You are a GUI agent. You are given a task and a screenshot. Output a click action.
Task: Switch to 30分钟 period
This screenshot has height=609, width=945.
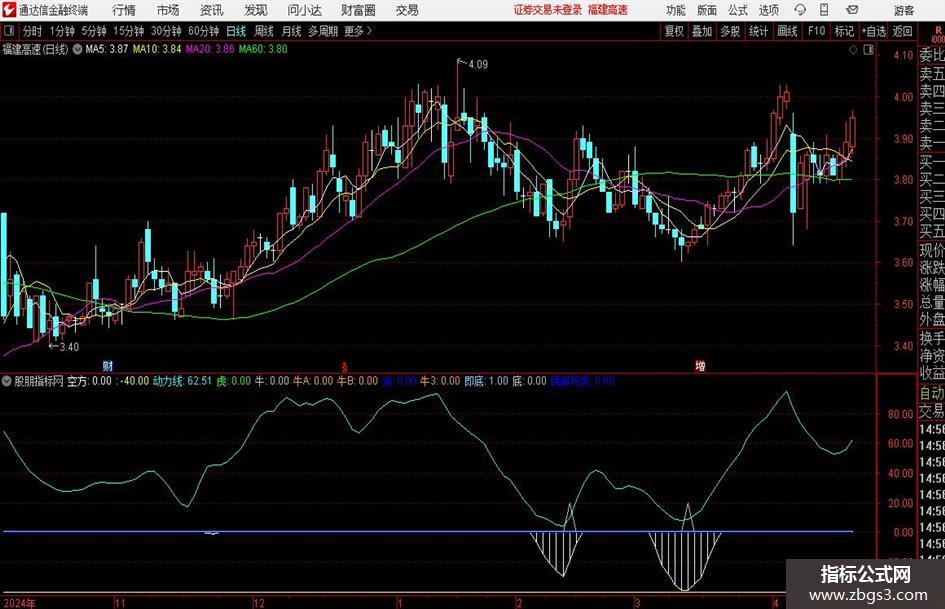[166, 31]
